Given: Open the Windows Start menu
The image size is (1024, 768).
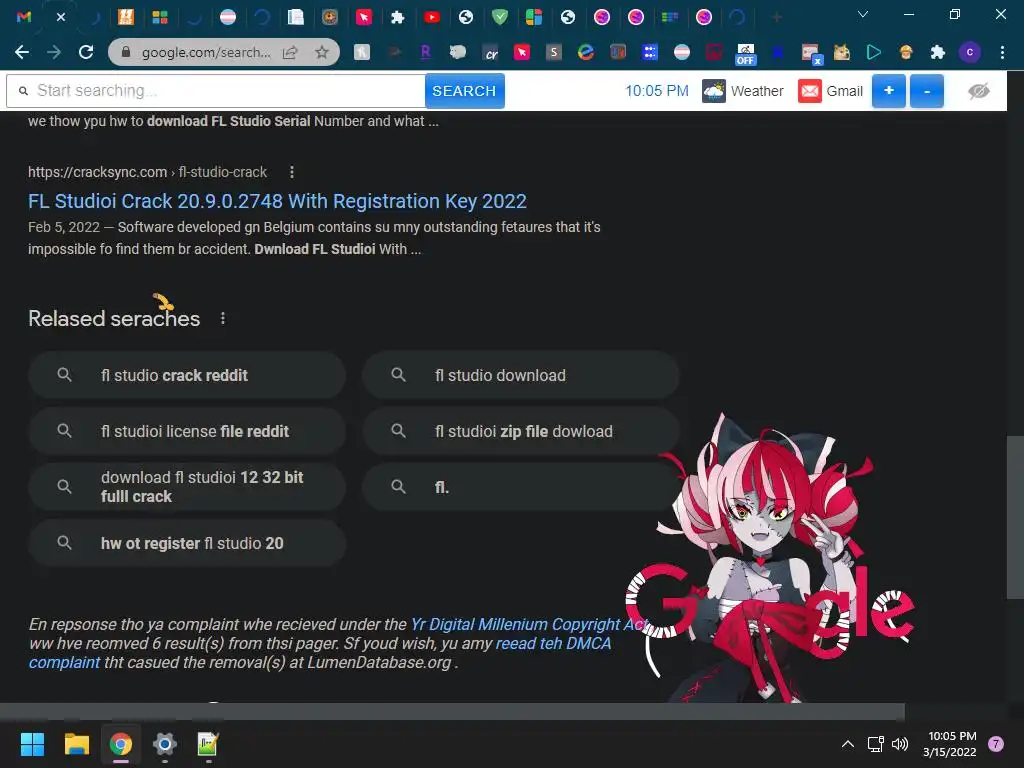Looking at the screenshot, I should click(32, 744).
